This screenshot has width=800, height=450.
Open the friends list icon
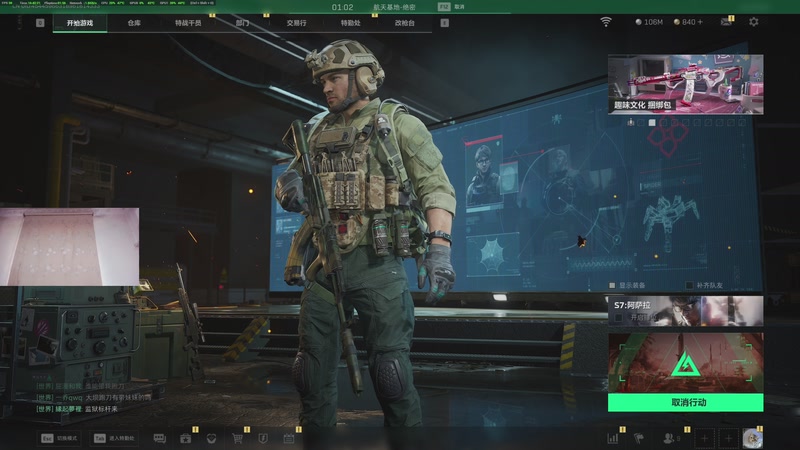[671, 438]
